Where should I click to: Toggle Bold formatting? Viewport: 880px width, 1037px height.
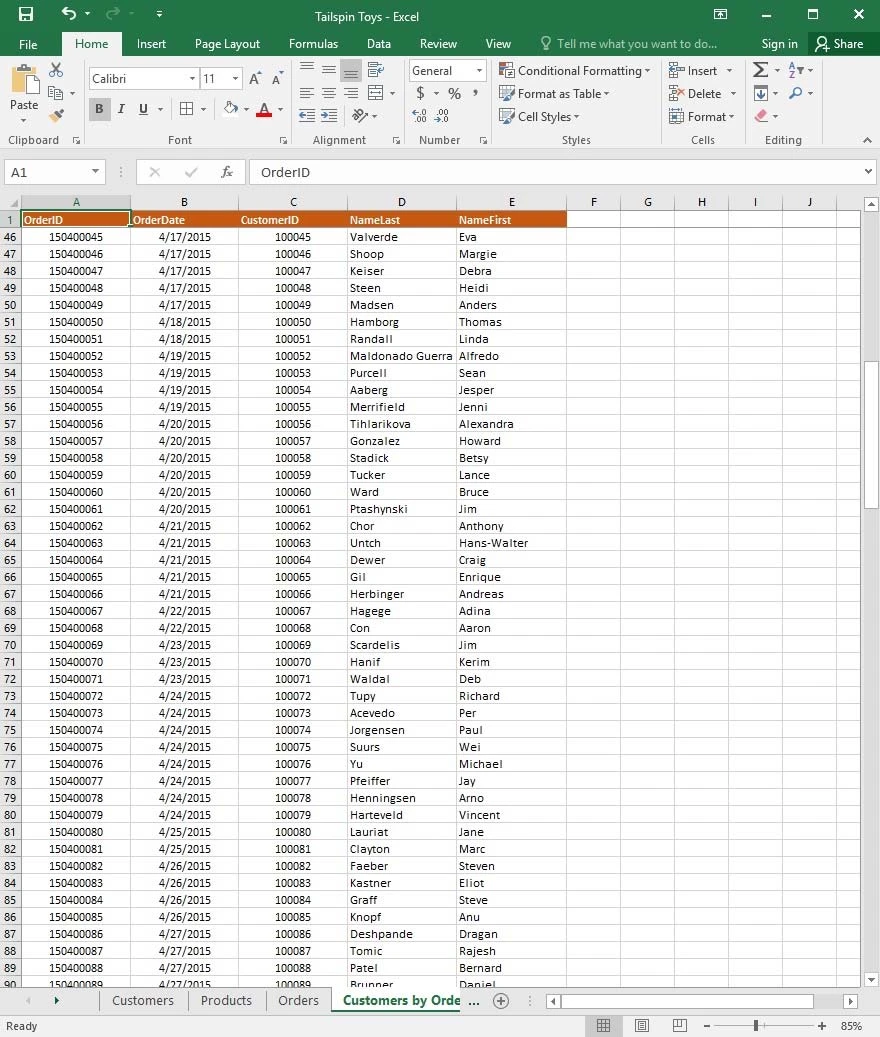[99, 109]
